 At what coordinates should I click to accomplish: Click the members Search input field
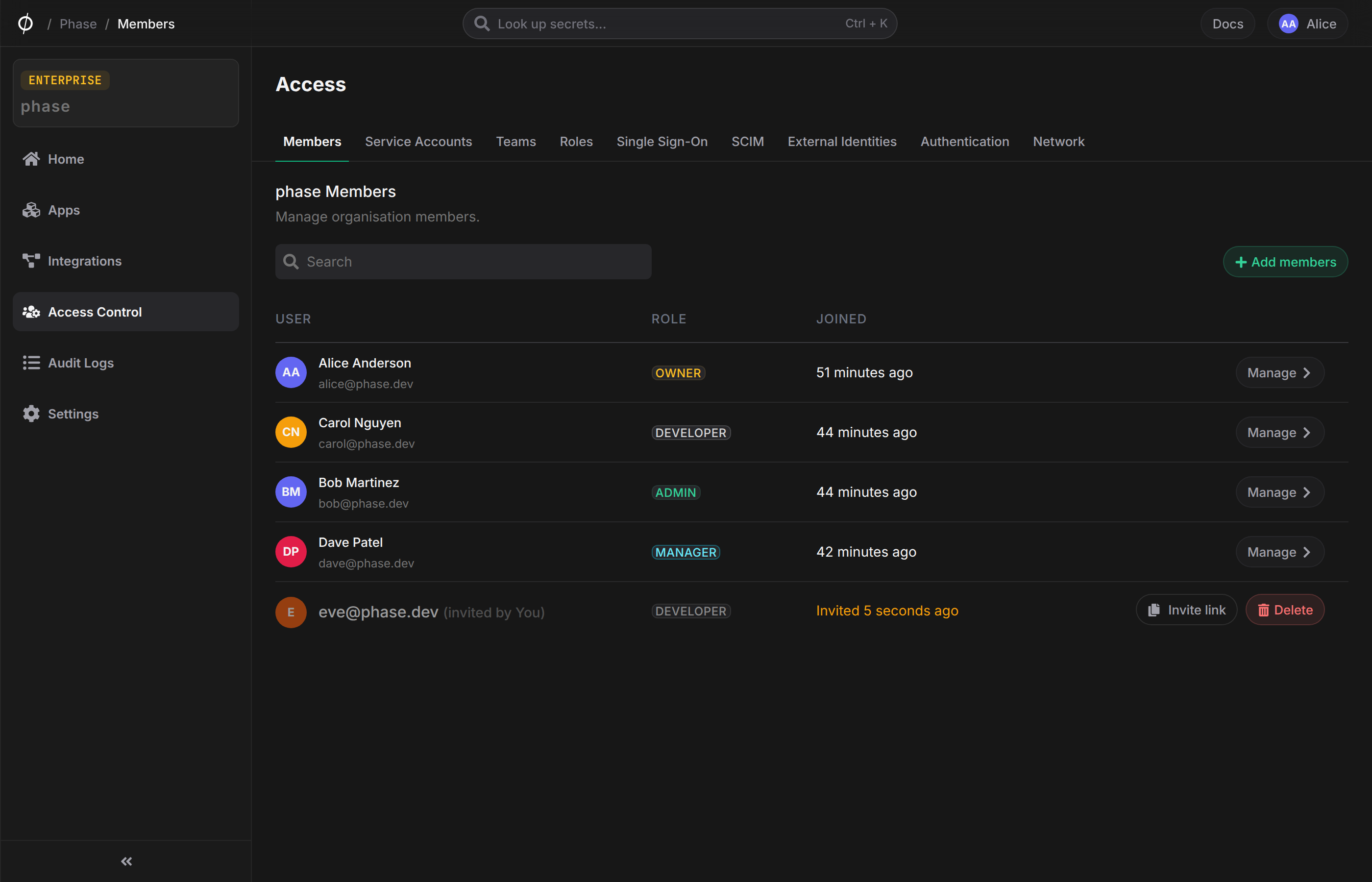463,261
